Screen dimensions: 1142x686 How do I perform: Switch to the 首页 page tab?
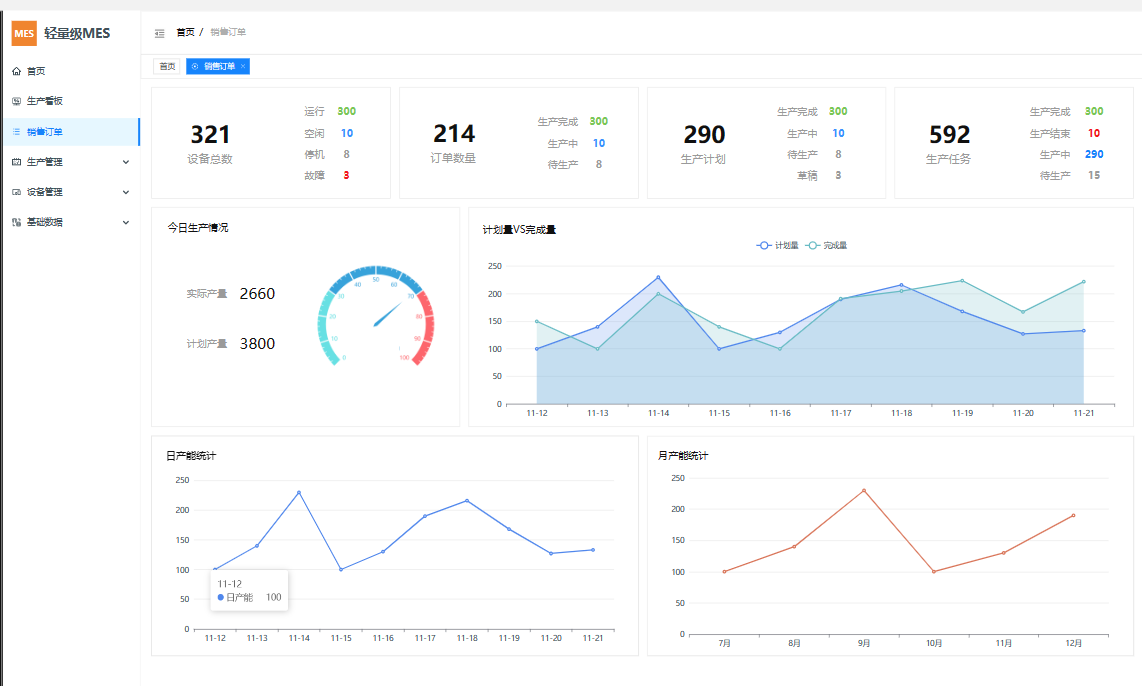tap(167, 66)
